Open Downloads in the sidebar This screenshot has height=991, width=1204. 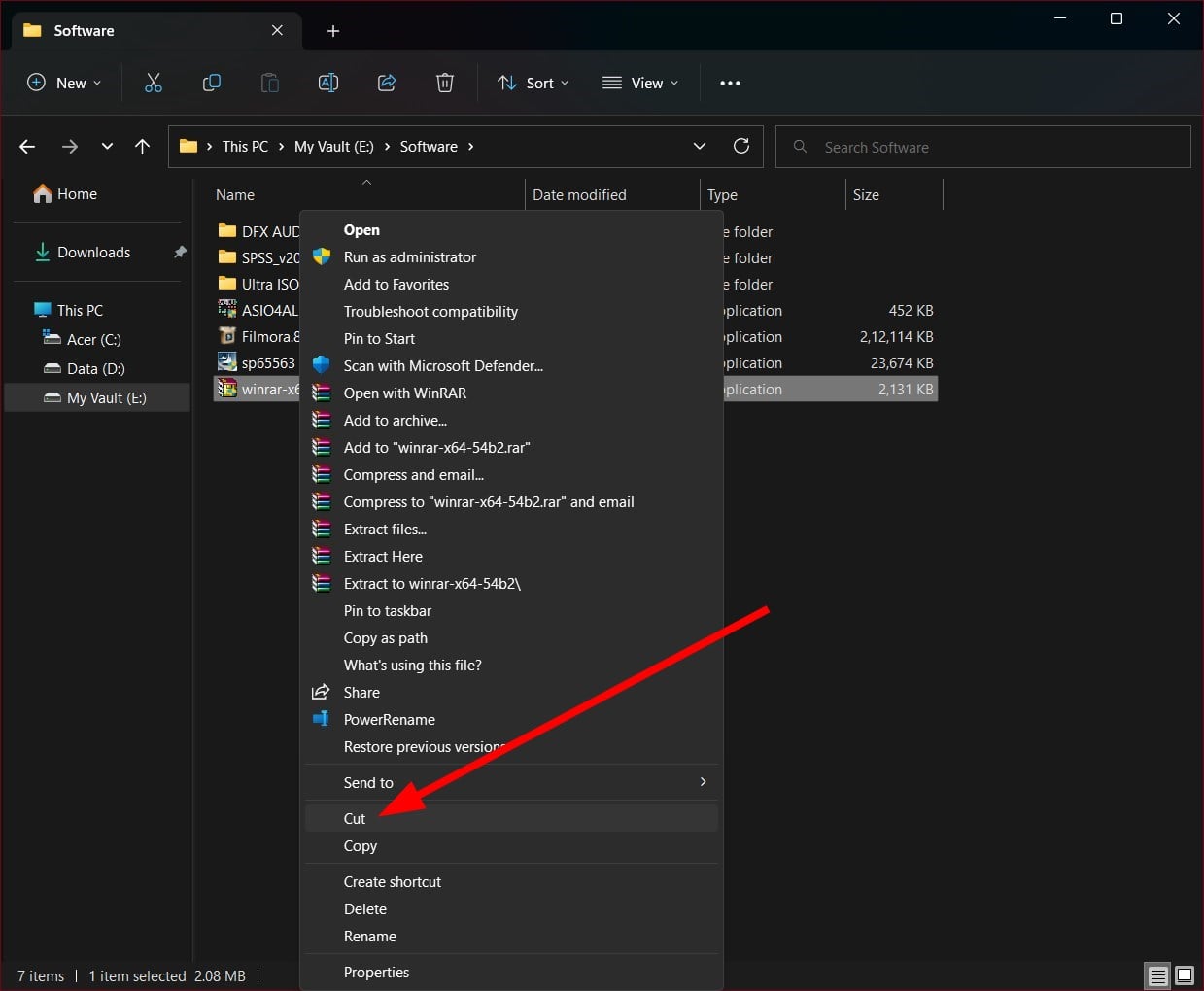93,253
